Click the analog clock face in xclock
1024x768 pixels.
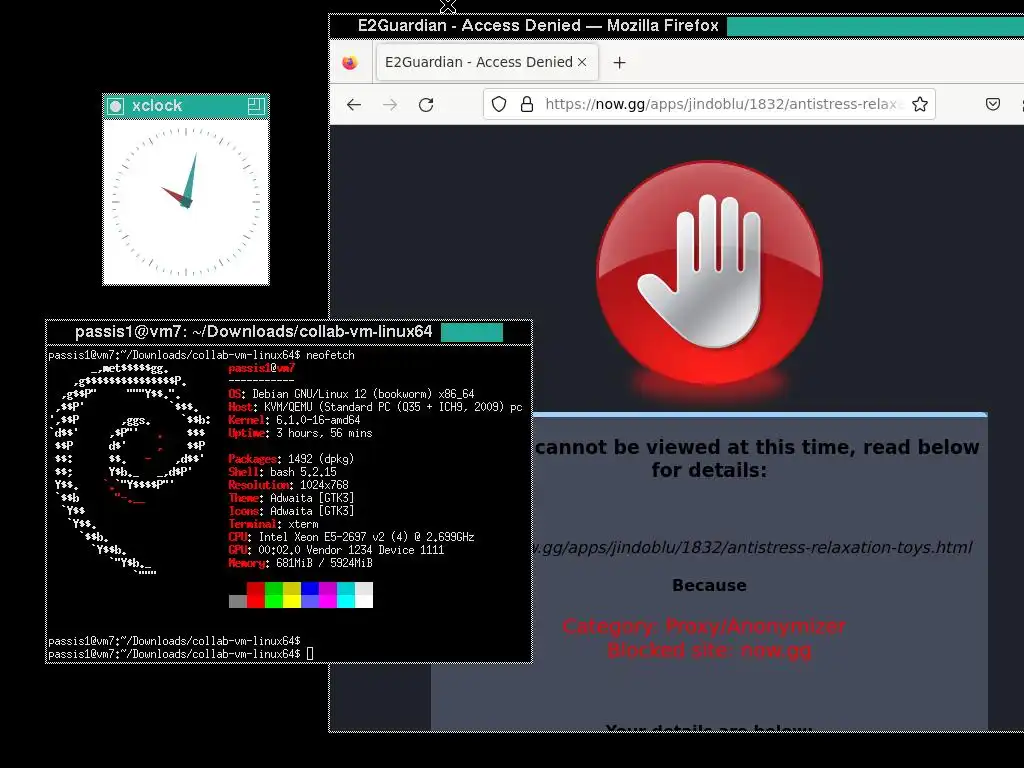(186, 201)
